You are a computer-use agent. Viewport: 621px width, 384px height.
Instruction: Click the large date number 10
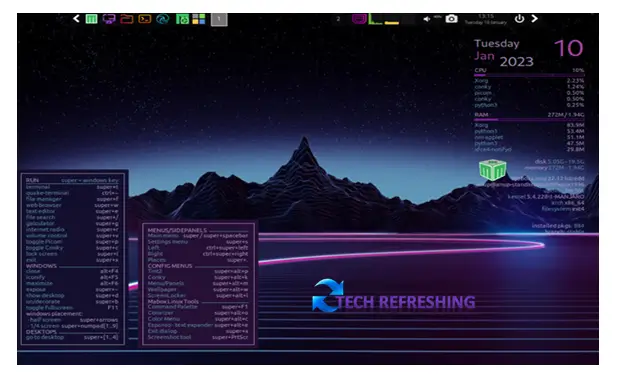(568, 48)
